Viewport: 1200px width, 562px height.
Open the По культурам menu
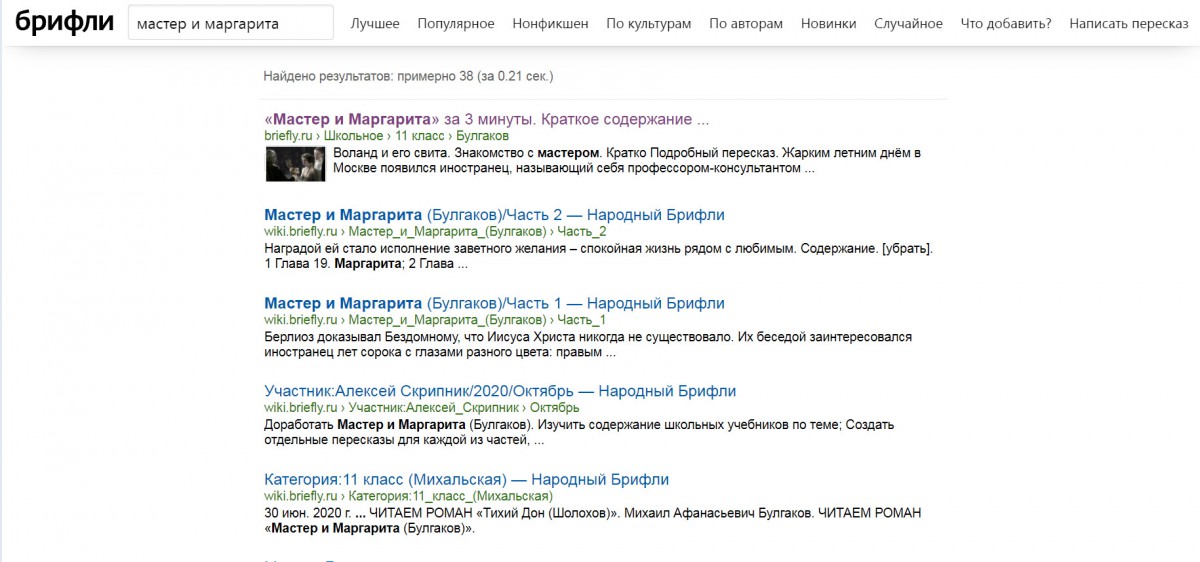tap(649, 23)
